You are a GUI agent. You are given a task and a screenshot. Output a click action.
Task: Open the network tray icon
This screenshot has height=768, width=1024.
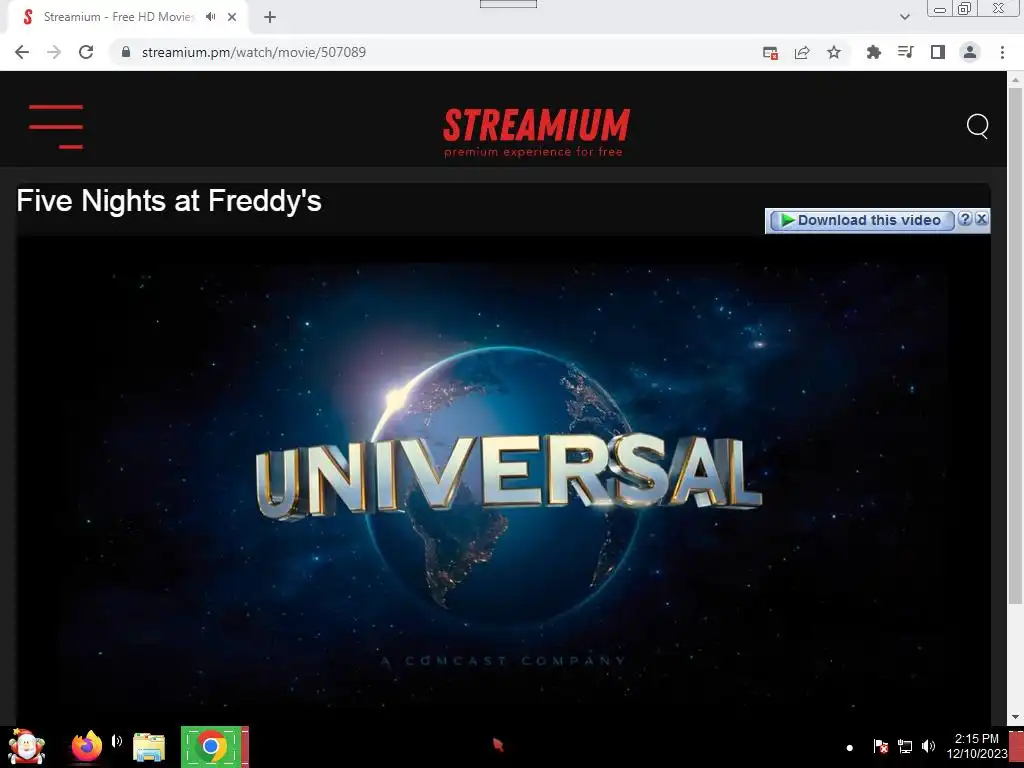tap(904, 746)
